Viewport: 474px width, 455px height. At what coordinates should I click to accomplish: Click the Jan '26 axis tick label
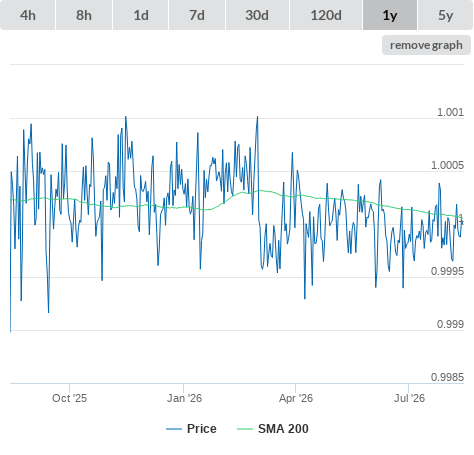coord(184,398)
